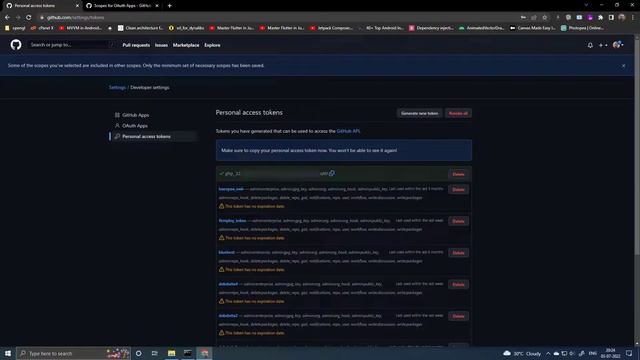Click the browser address bar URL
Screen dimensions: 640x360
click(x=76, y=18)
